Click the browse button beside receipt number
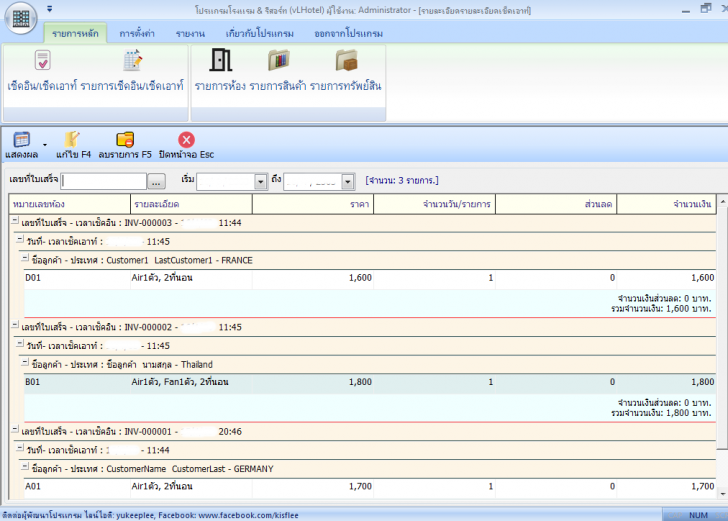The width and height of the screenshot is (728, 521). [157, 182]
